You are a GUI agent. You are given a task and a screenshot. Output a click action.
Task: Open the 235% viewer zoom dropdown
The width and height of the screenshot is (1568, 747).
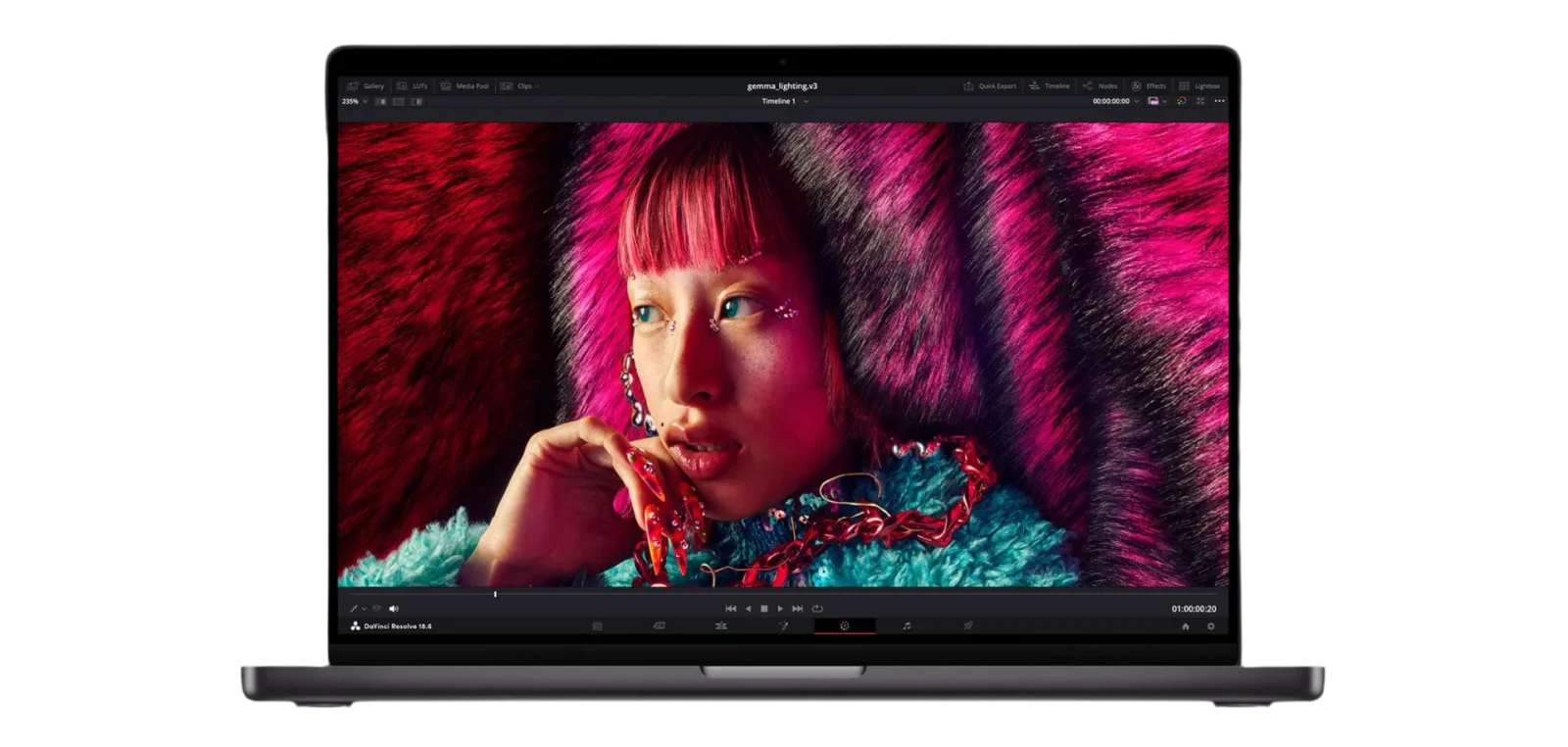pyautogui.click(x=354, y=101)
